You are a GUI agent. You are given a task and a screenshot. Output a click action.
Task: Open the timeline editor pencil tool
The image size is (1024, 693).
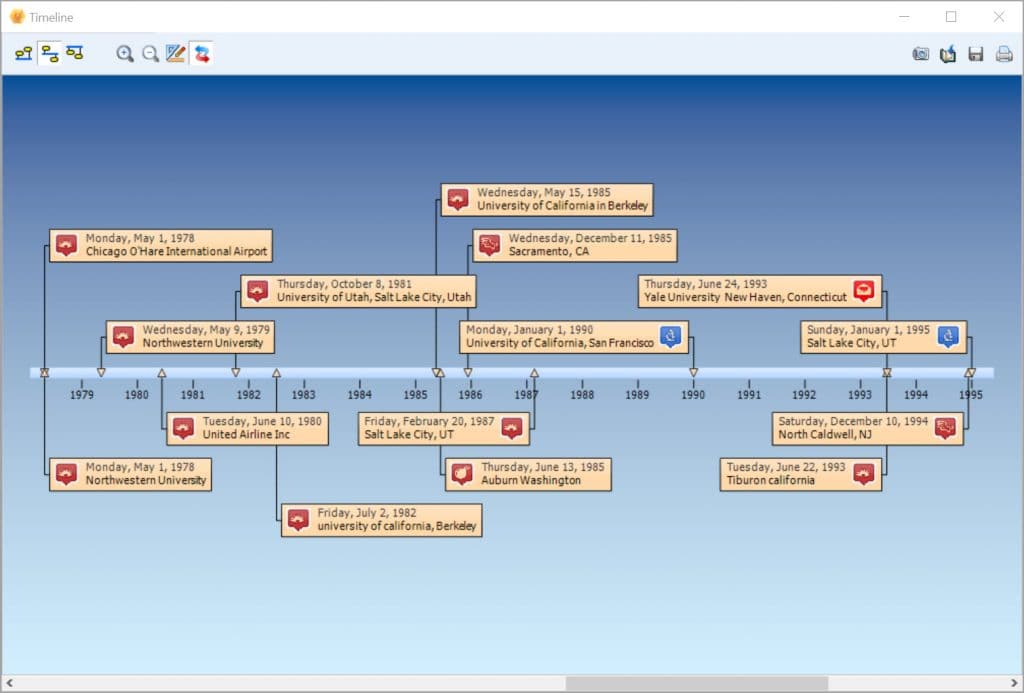[x=174, y=53]
